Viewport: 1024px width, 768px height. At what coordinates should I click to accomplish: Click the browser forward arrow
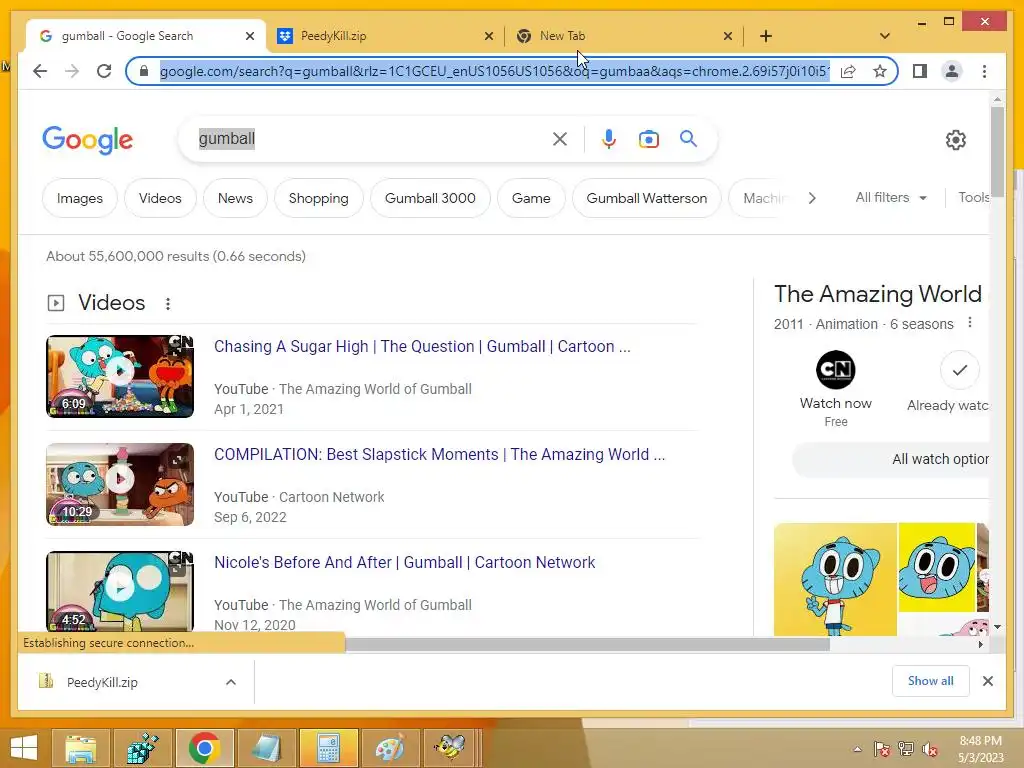(72, 71)
